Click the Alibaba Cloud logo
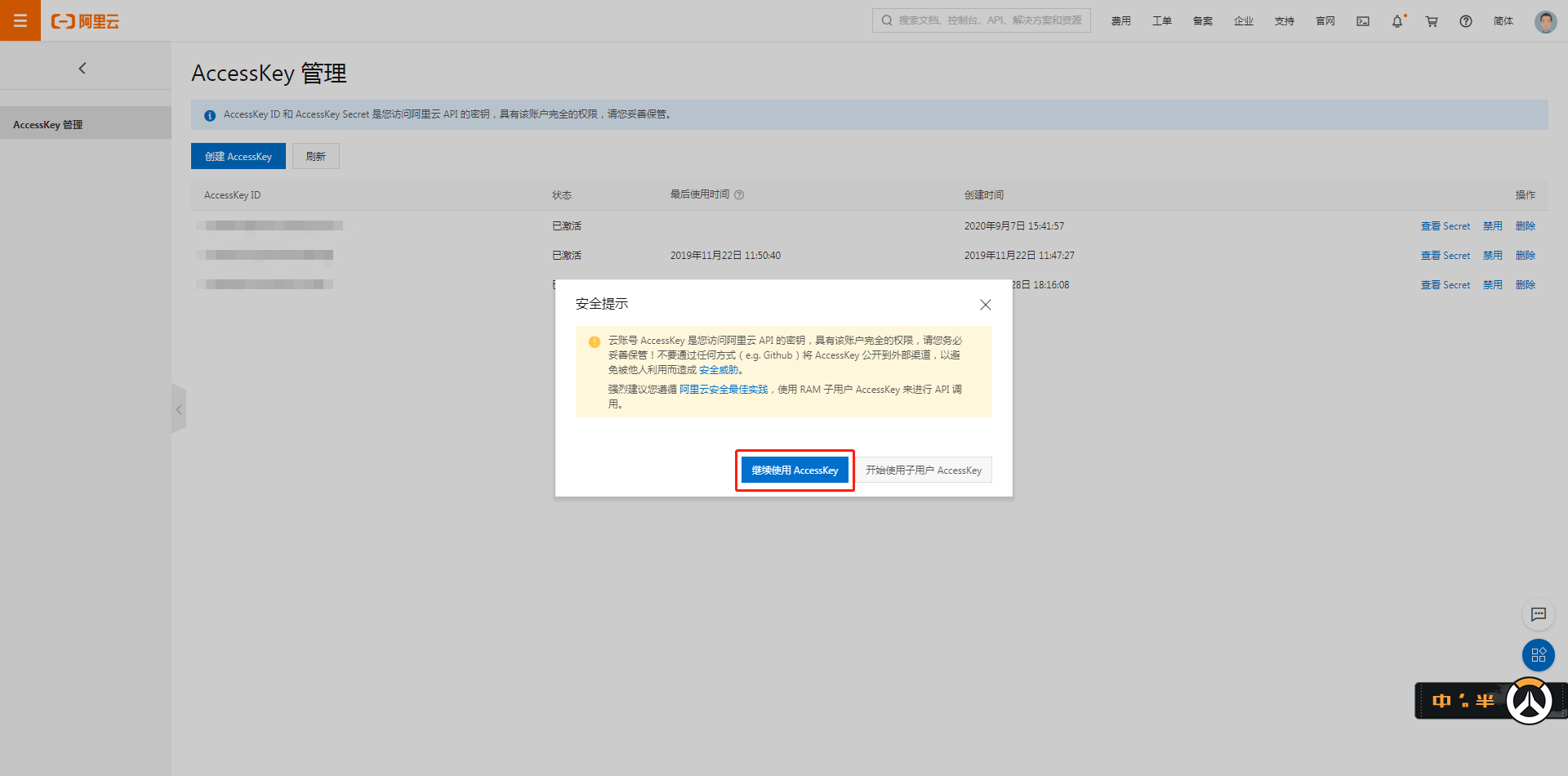The width and height of the screenshot is (1568, 776). (85, 21)
